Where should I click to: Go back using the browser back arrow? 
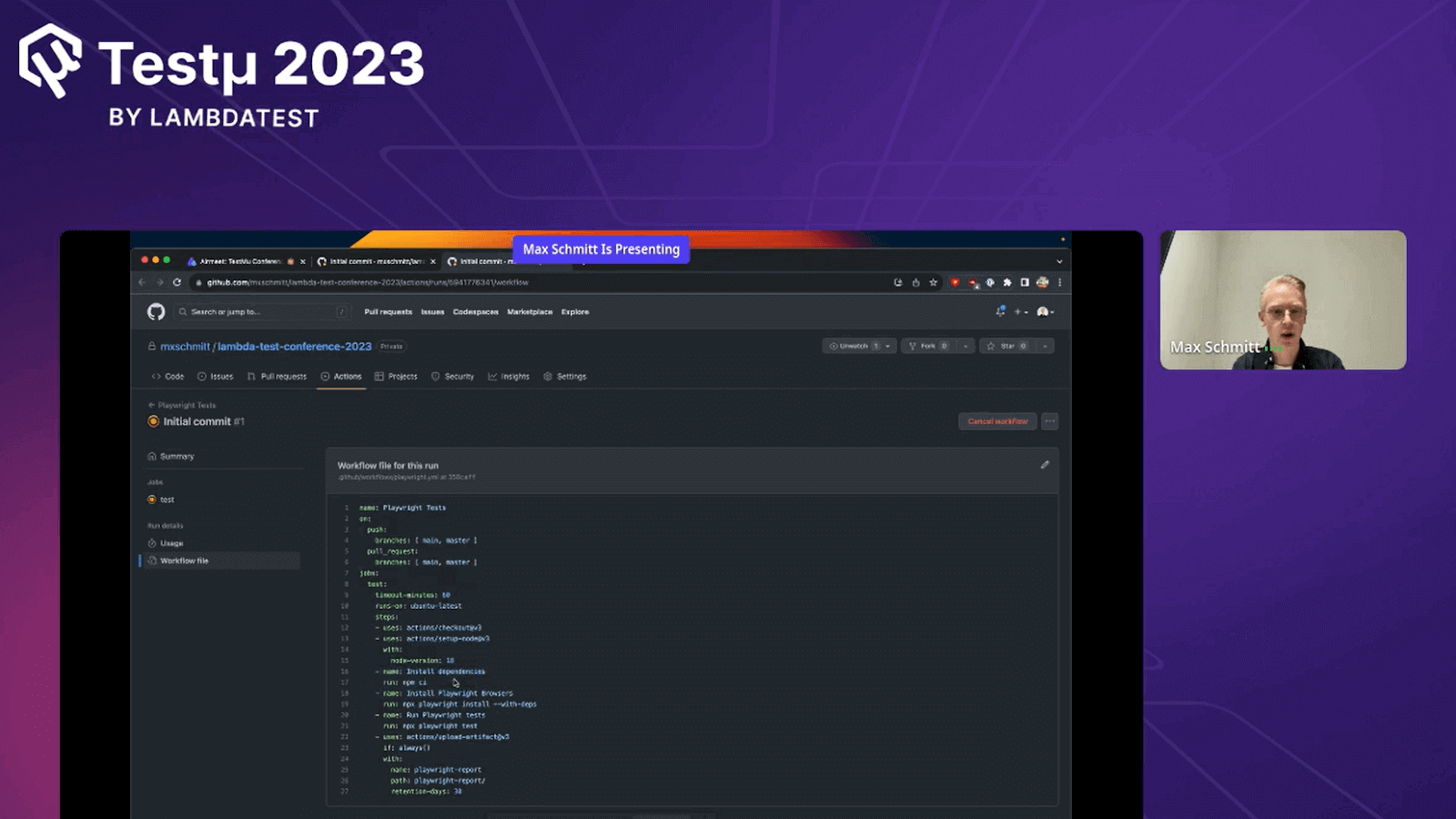142,282
